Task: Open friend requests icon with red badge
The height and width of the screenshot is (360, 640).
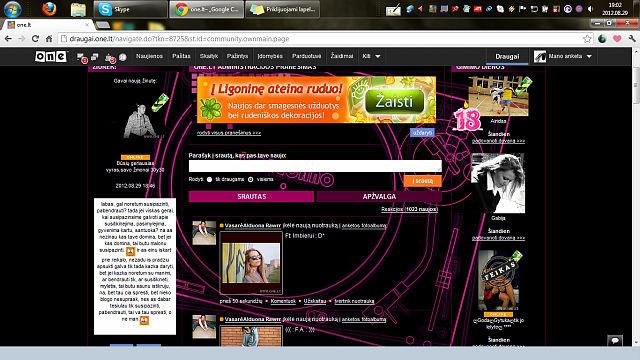Action: pos(110,58)
